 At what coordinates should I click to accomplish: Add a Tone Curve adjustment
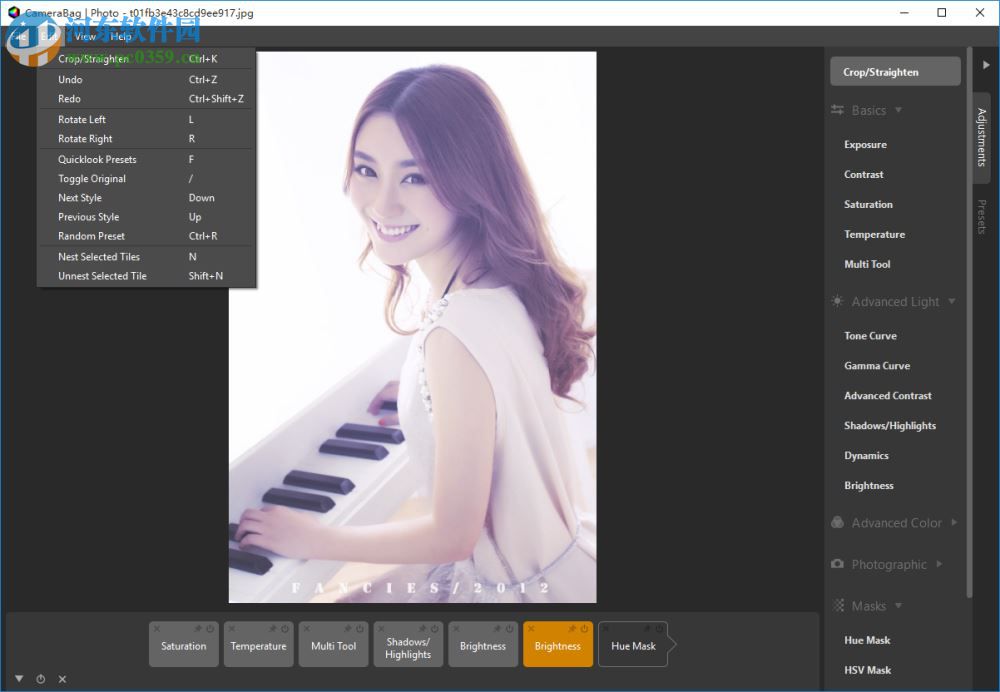871,335
